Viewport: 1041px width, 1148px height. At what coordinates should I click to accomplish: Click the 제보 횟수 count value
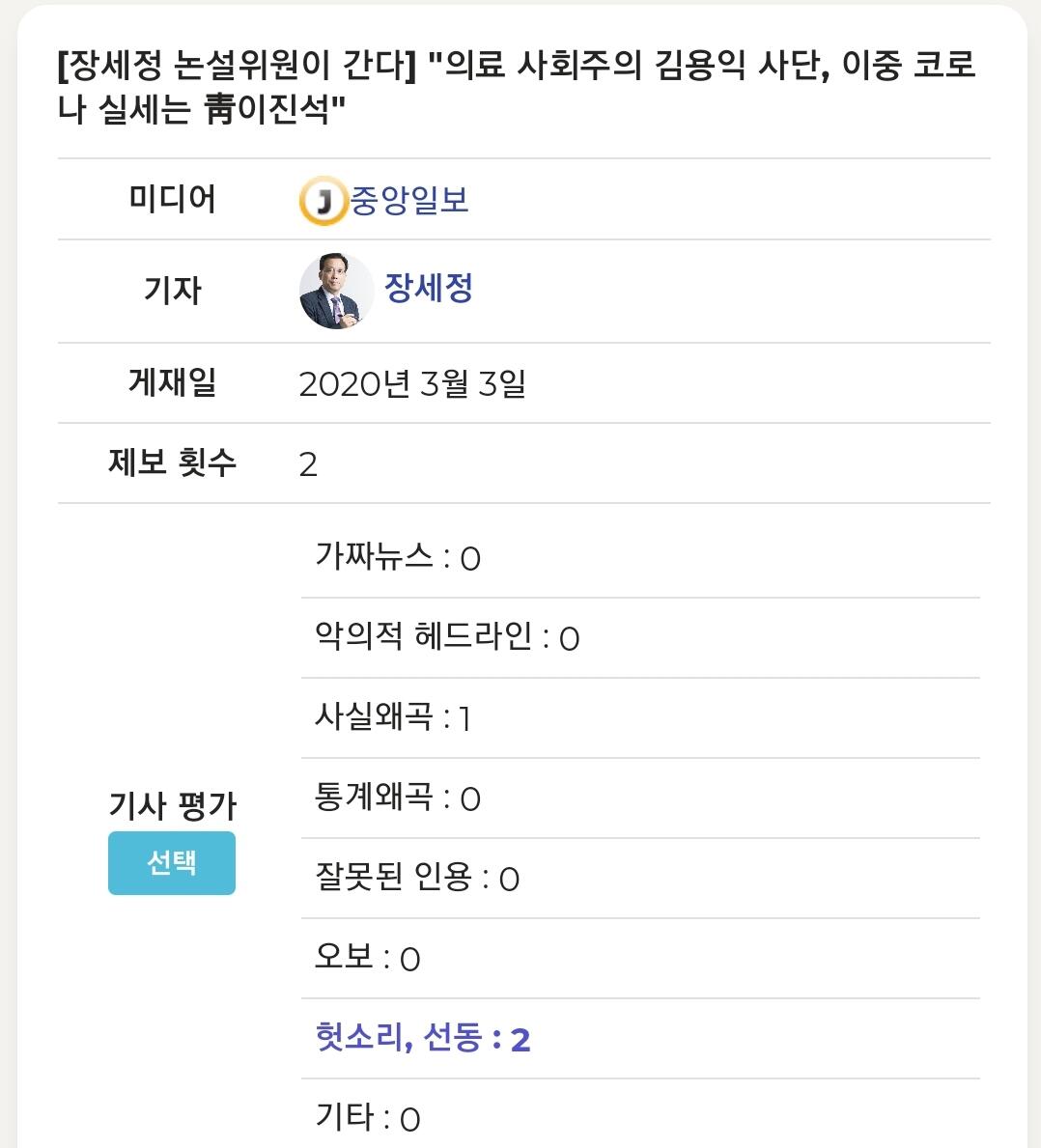point(308,464)
